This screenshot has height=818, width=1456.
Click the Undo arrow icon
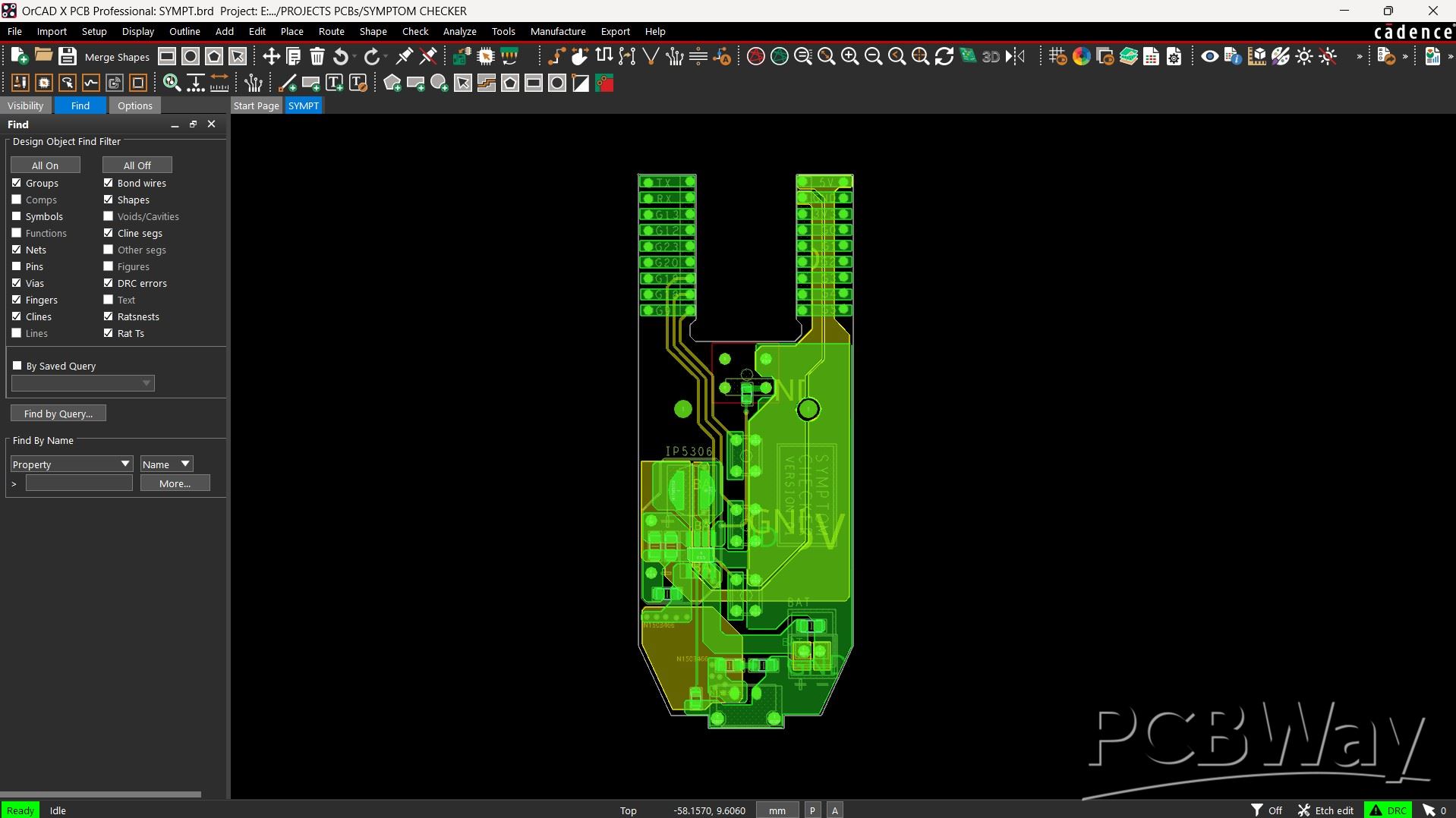(341, 56)
